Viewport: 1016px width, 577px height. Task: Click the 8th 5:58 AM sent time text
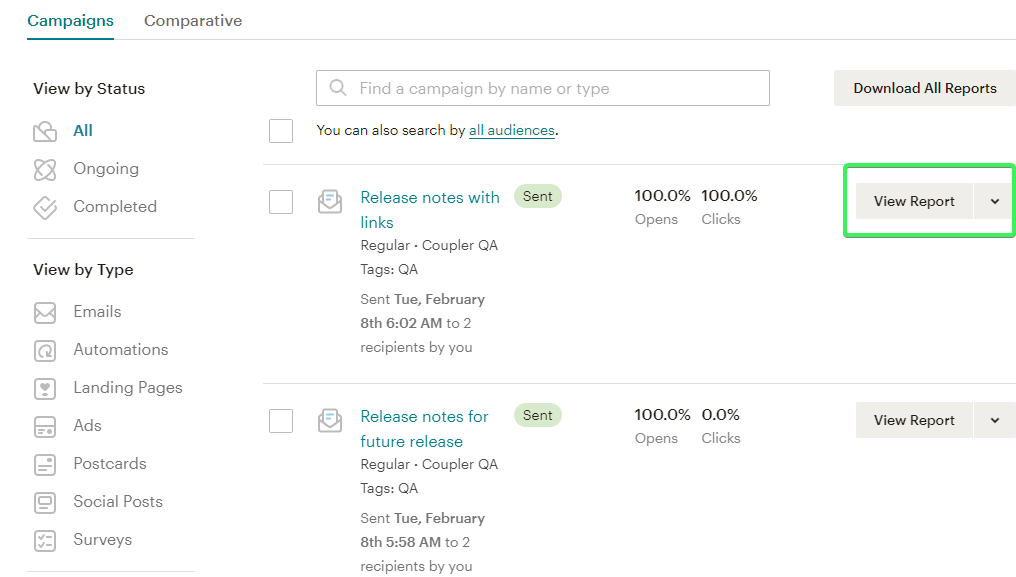400,542
